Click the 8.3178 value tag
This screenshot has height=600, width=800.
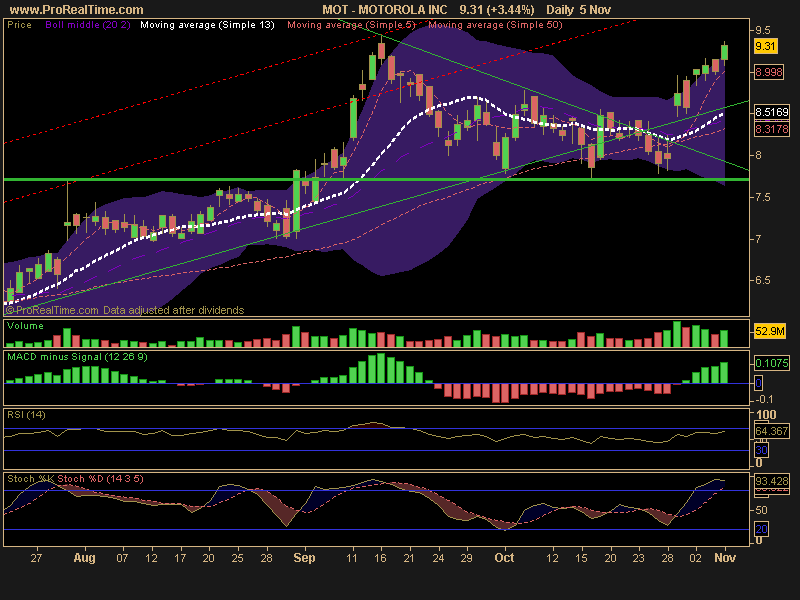pos(771,129)
